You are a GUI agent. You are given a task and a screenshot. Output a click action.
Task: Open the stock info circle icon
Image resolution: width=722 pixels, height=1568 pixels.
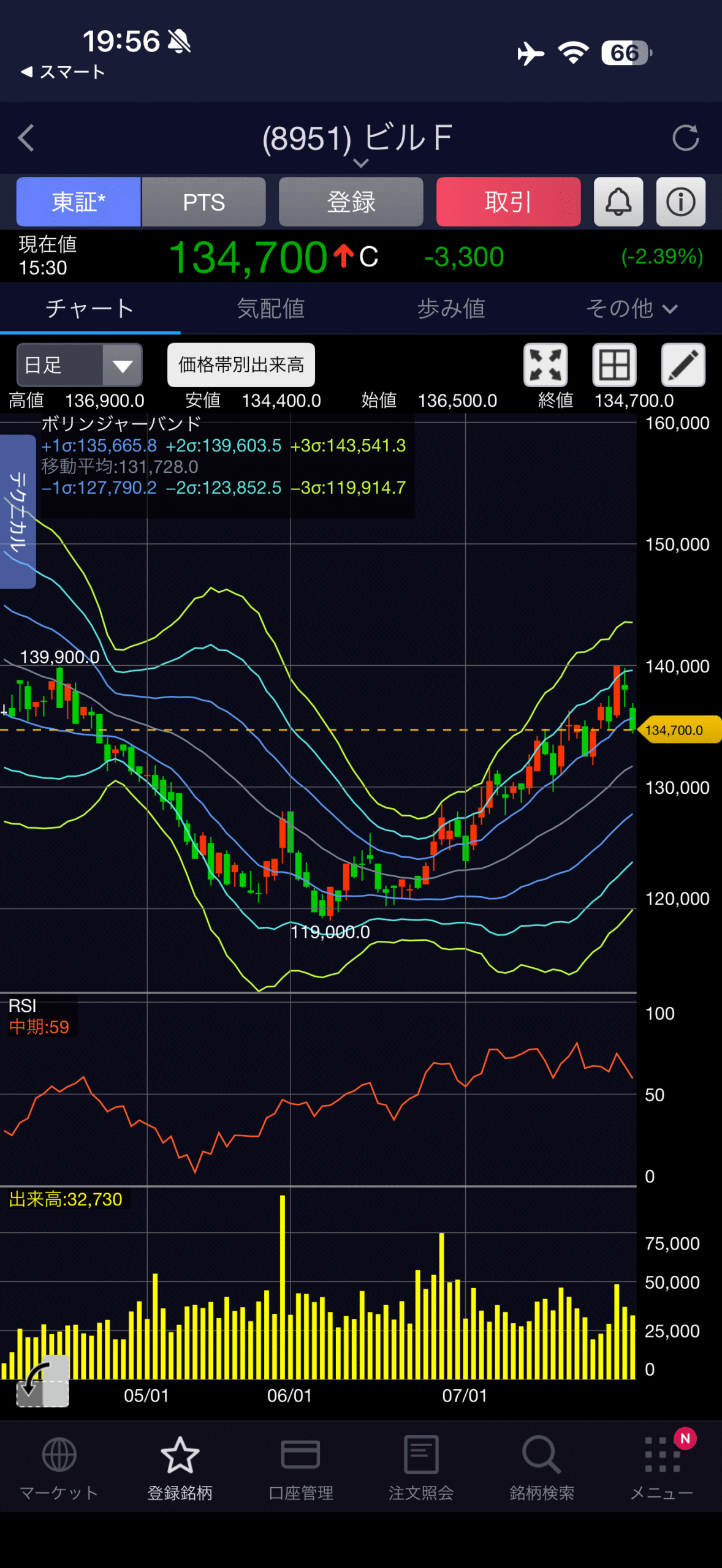[x=681, y=202]
